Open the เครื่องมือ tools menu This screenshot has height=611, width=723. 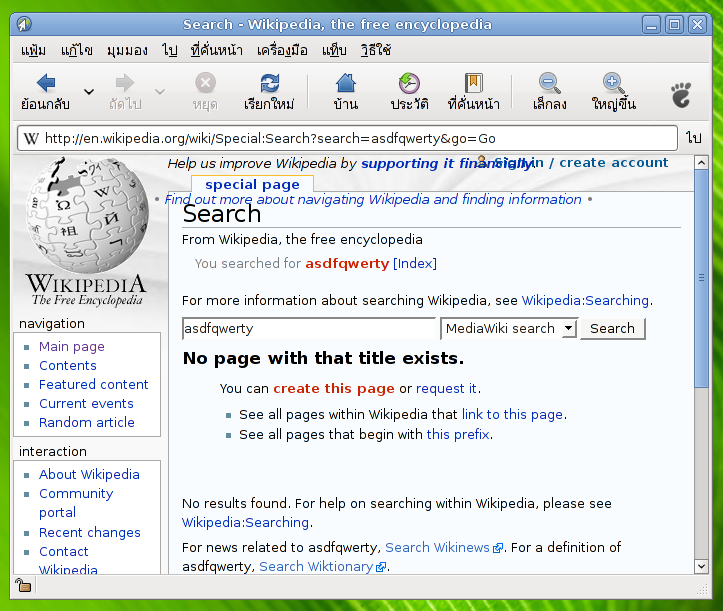[x=282, y=50]
